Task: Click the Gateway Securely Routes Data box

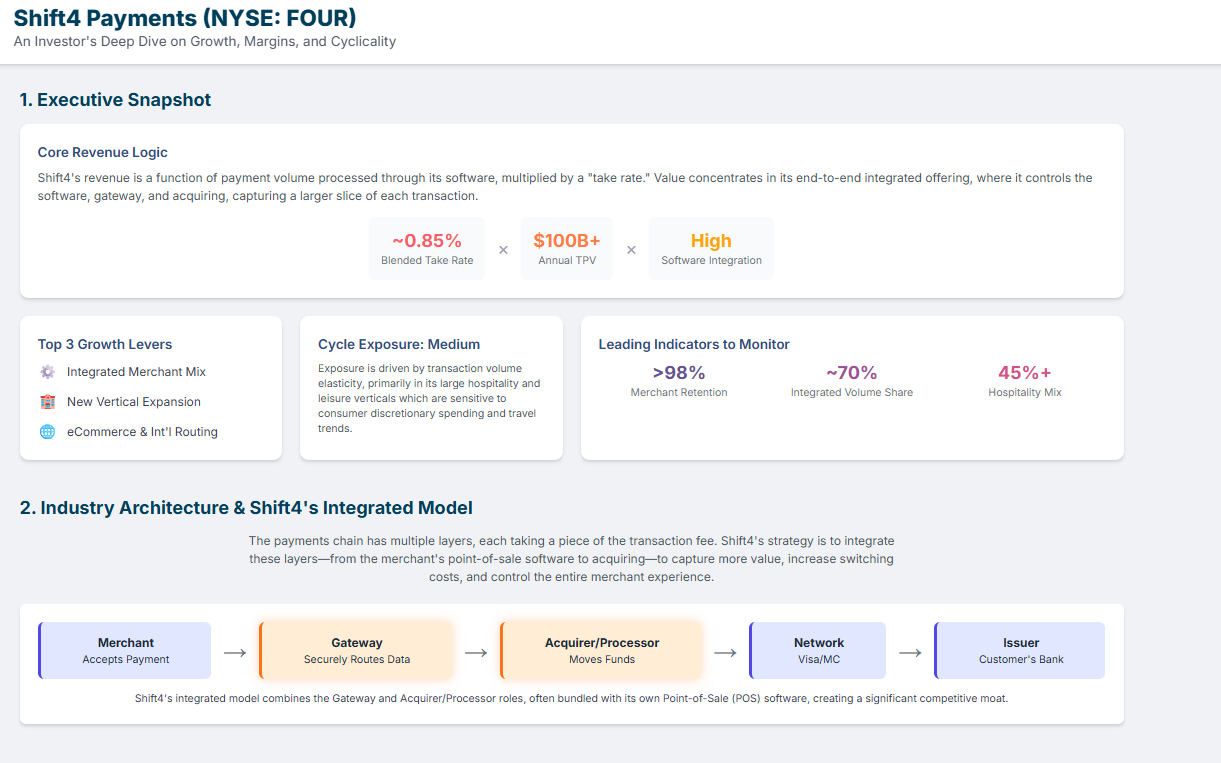Action: pos(356,651)
